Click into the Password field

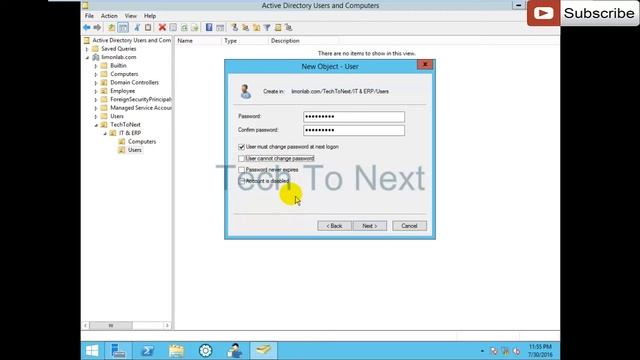click(x=354, y=117)
